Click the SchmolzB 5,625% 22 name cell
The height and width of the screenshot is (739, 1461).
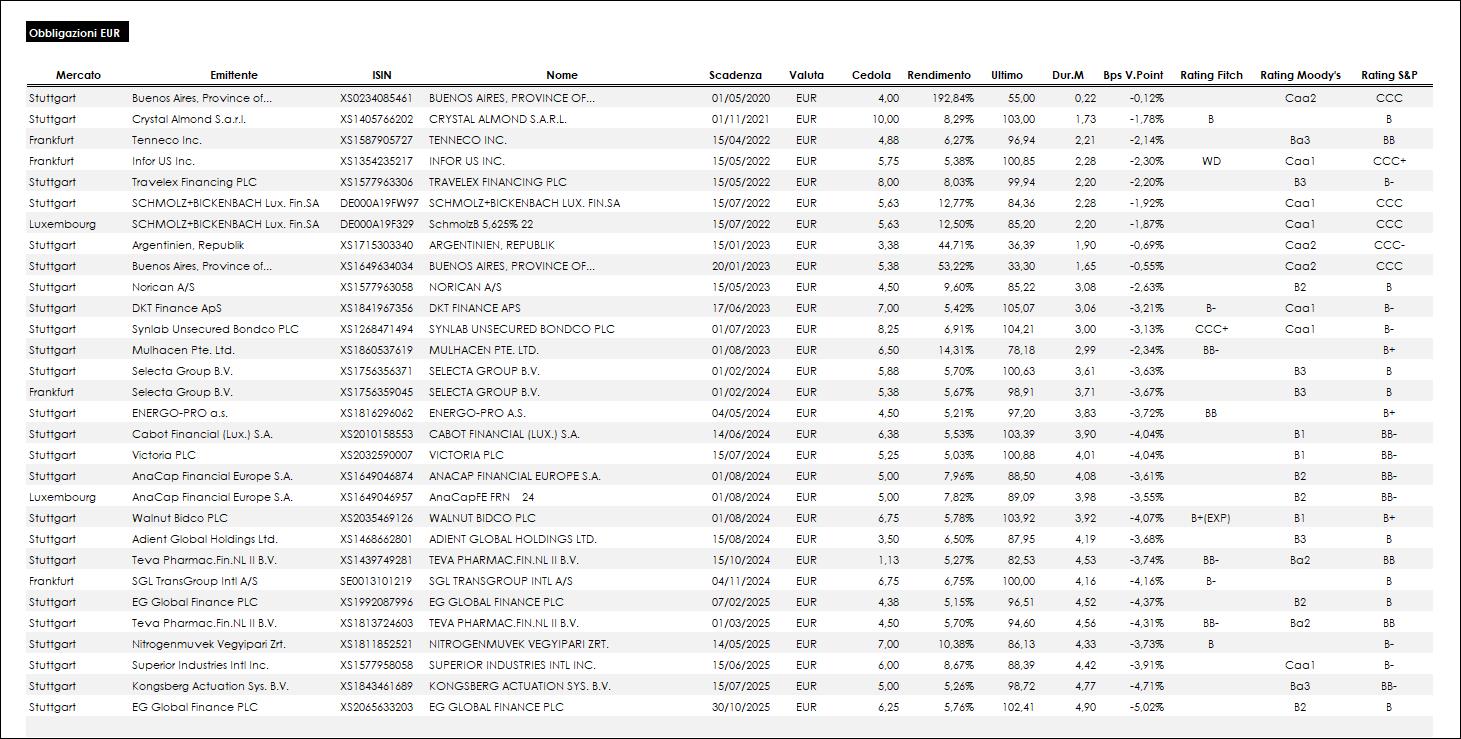click(481, 224)
